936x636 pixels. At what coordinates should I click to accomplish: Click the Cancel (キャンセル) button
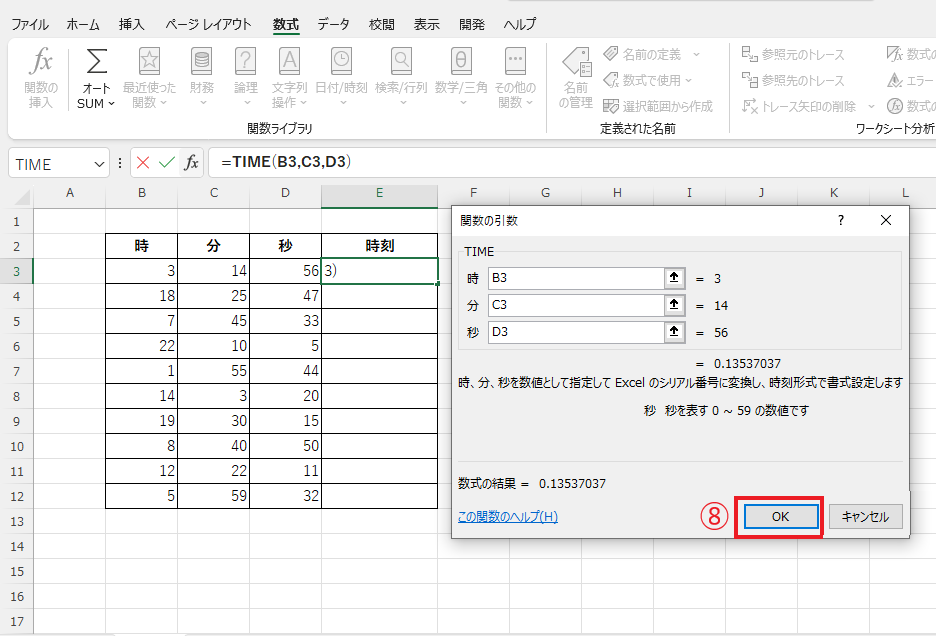[x=865, y=517]
